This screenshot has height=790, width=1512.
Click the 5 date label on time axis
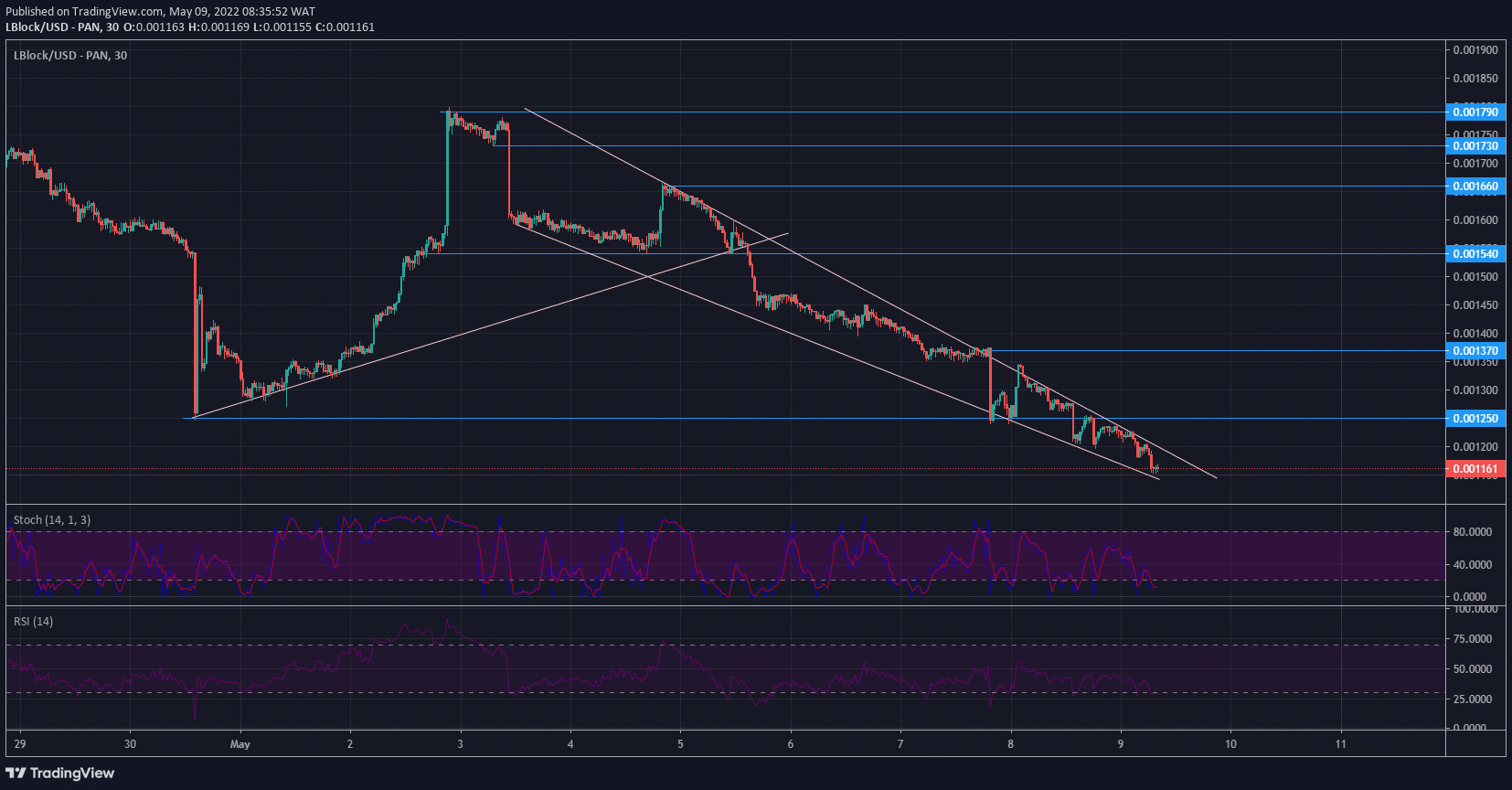click(680, 744)
